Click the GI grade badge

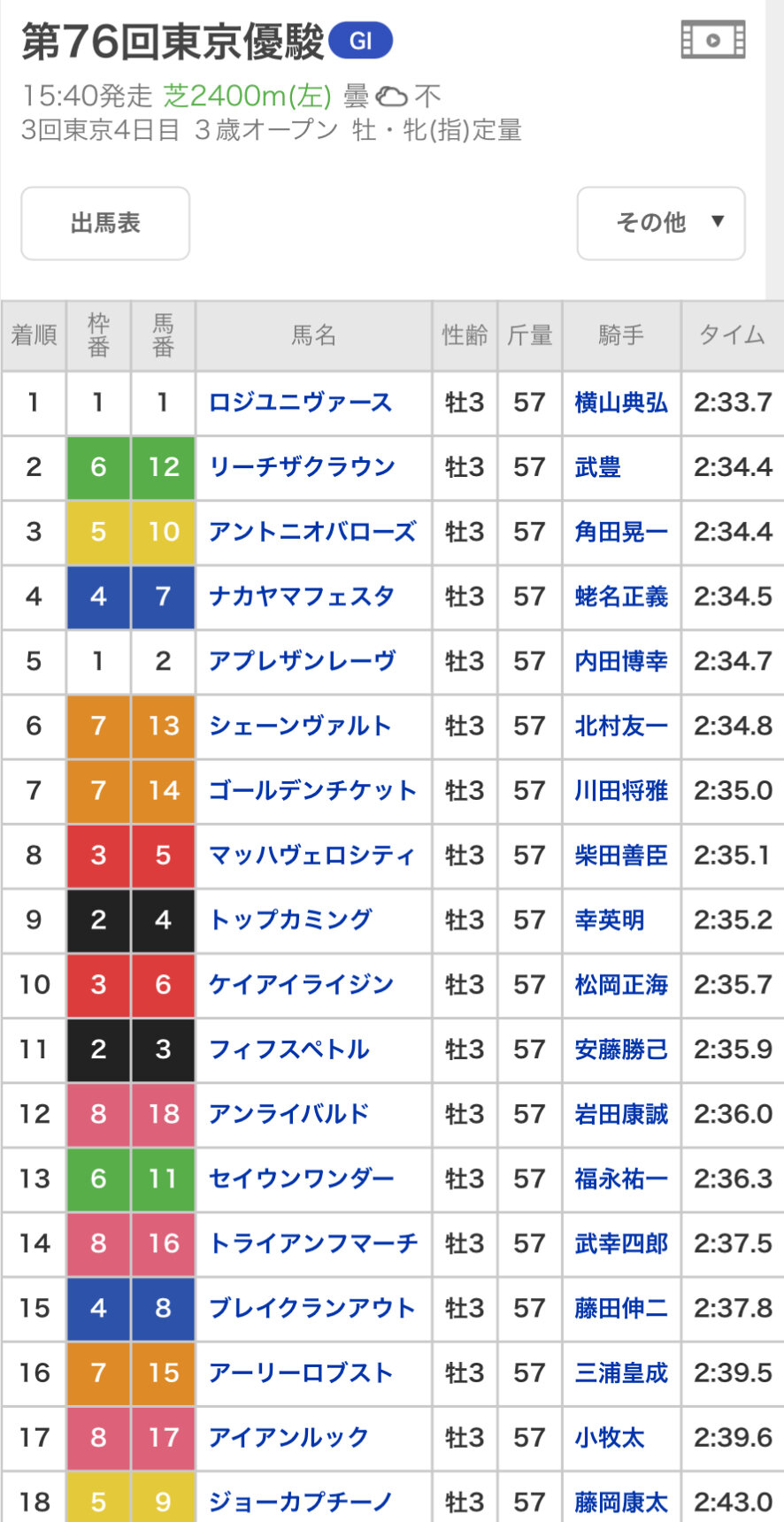click(360, 41)
